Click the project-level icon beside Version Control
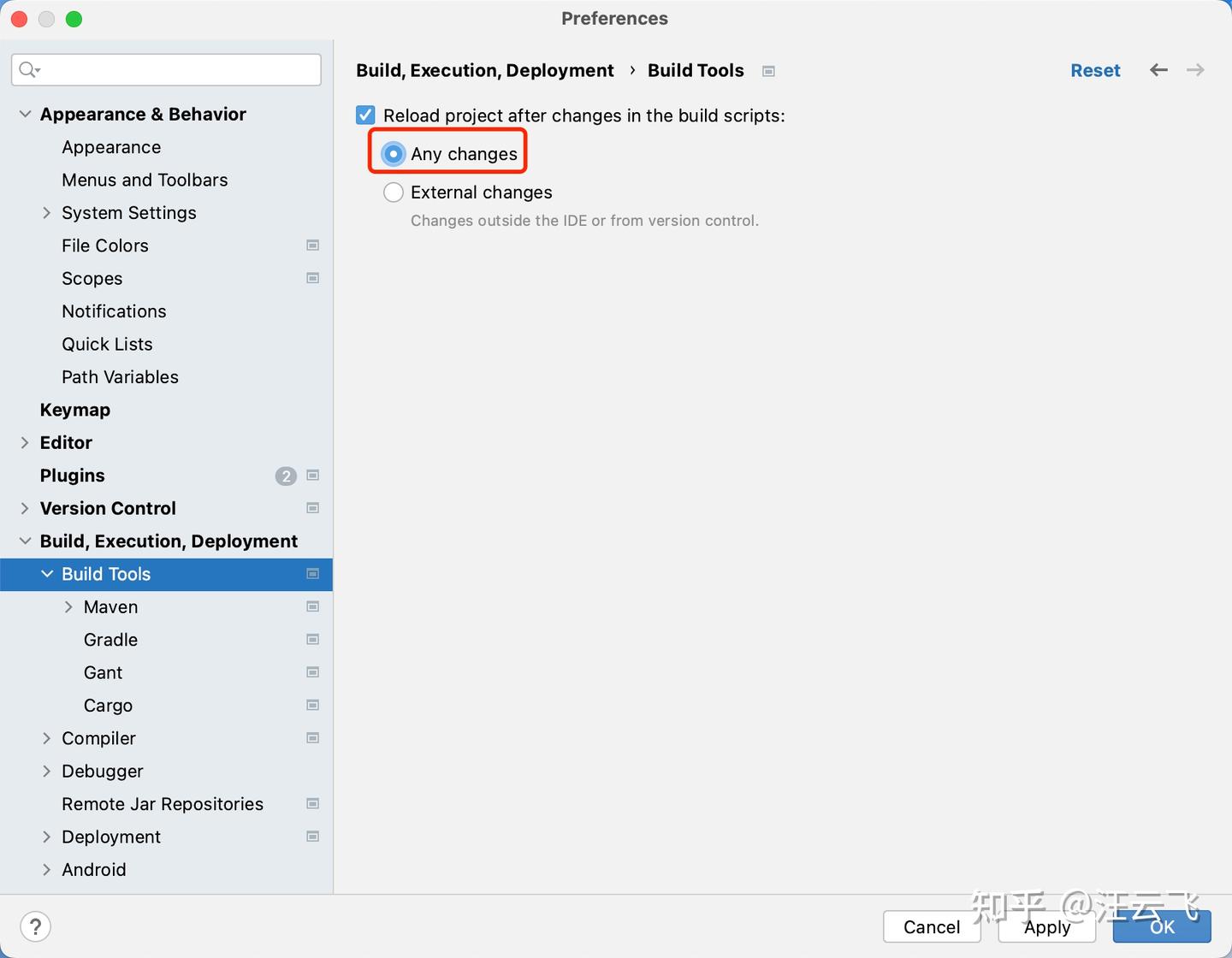 (313, 508)
